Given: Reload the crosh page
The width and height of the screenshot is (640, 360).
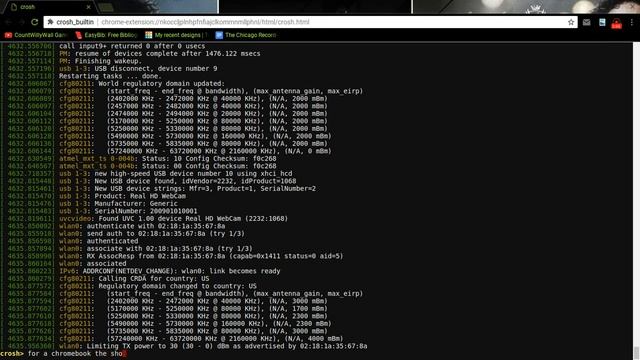Looking at the screenshot, I should (35, 22).
